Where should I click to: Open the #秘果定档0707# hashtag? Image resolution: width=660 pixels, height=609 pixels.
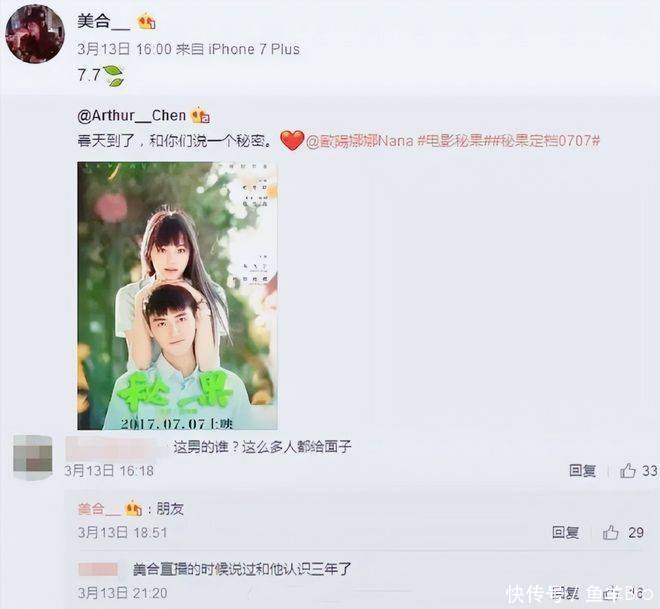coord(541,141)
